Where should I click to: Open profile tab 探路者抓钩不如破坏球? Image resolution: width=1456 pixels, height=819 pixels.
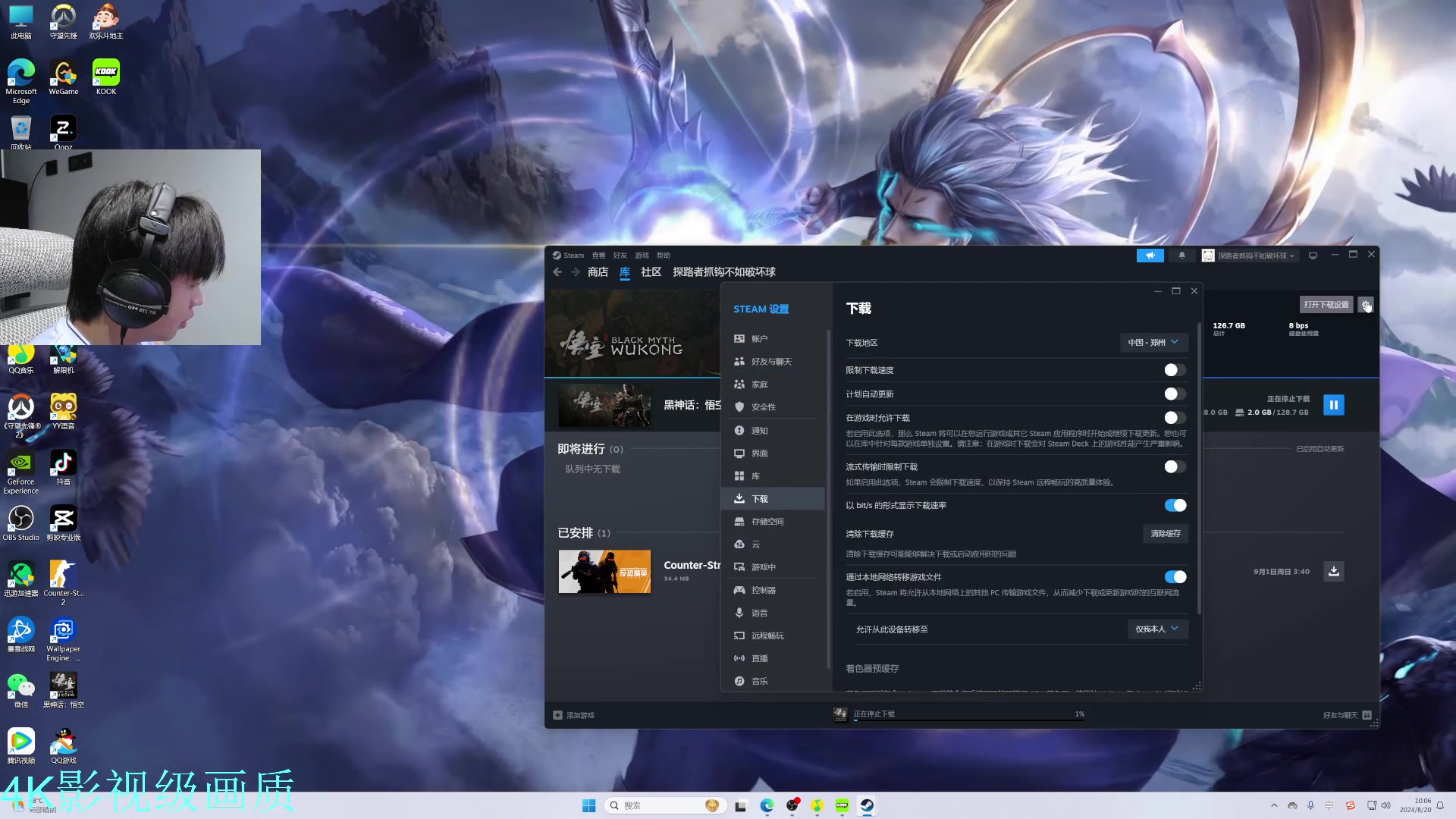click(724, 272)
